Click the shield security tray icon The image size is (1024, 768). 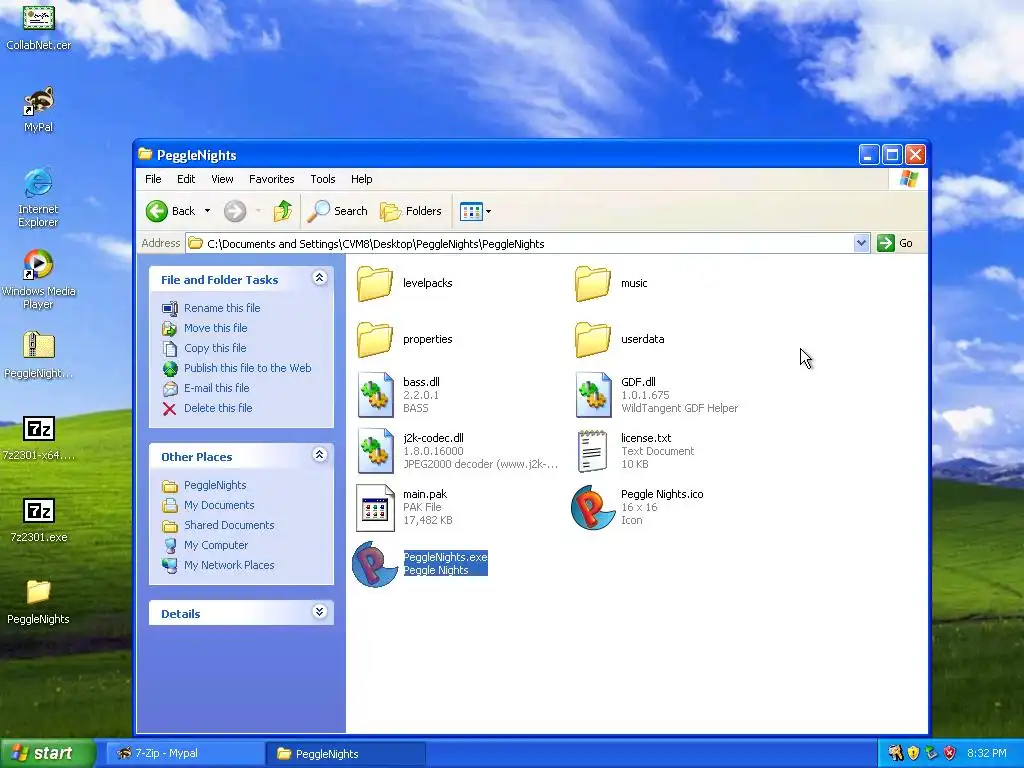point(913,753)
